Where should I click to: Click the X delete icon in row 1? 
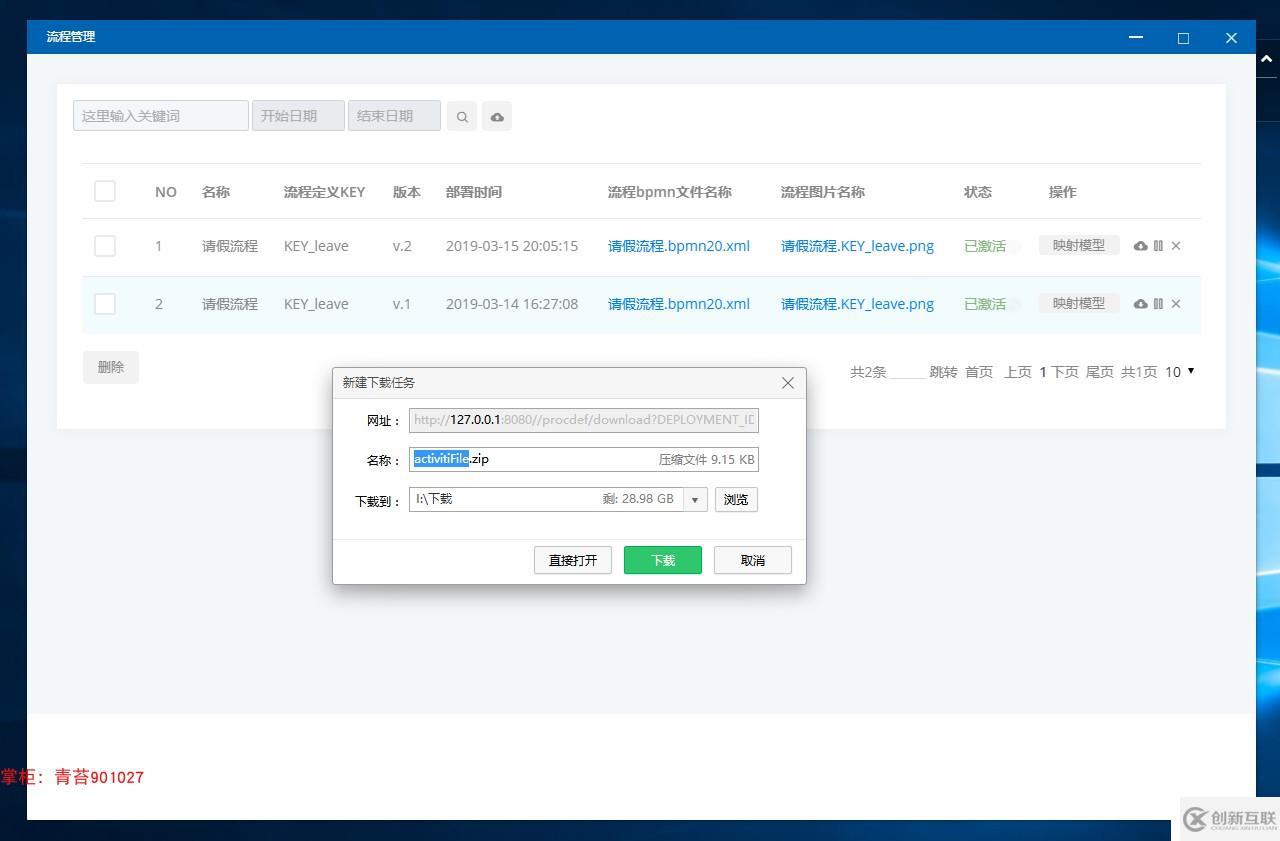pyautogui.click(x=1176, y=246)
